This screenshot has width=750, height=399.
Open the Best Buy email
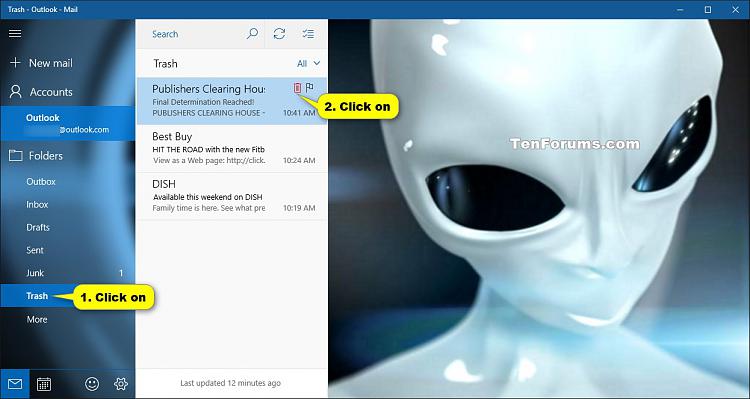[x=232, y=148]
